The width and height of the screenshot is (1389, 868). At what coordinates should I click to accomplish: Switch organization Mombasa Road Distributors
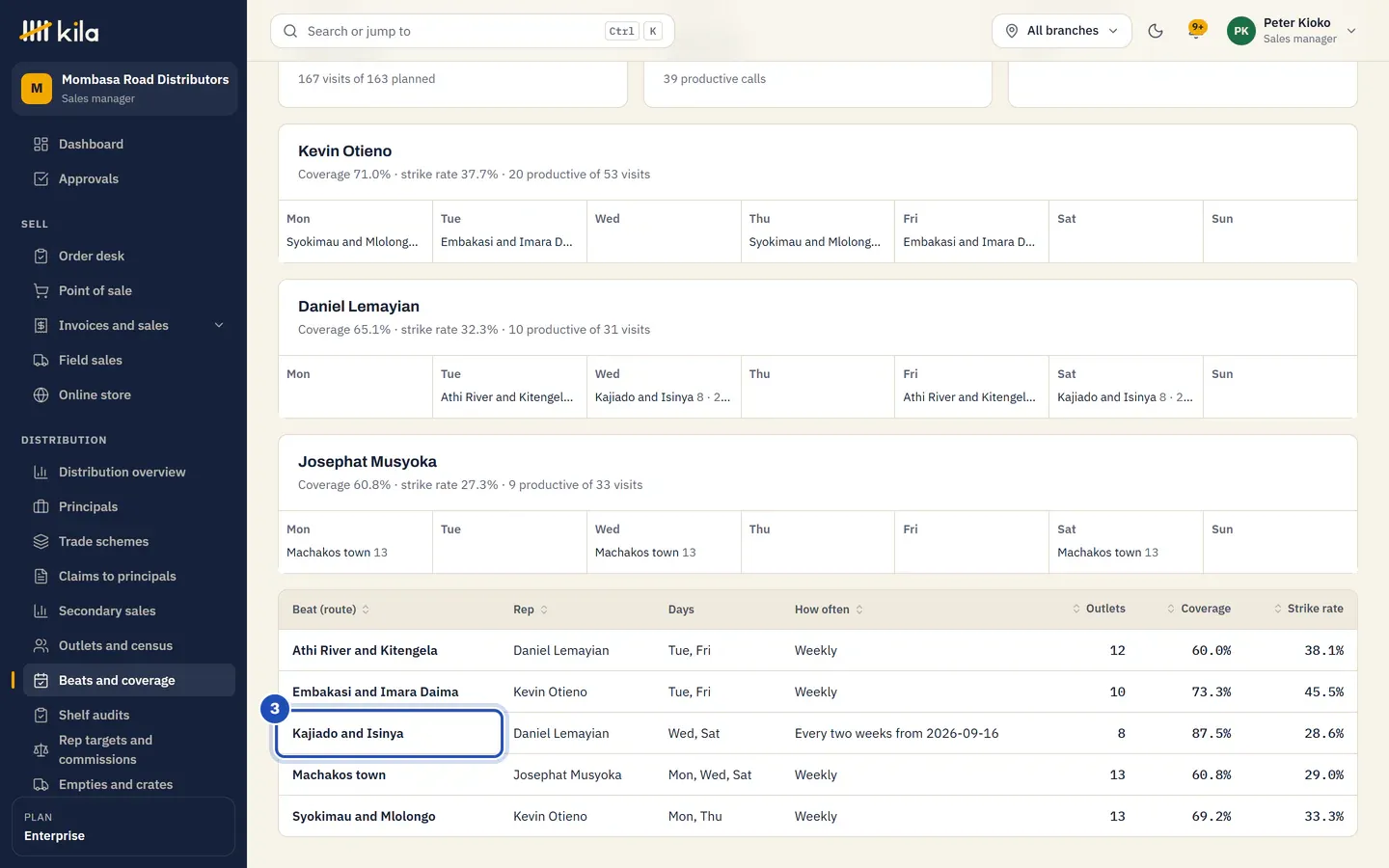[x=124, y=89]
